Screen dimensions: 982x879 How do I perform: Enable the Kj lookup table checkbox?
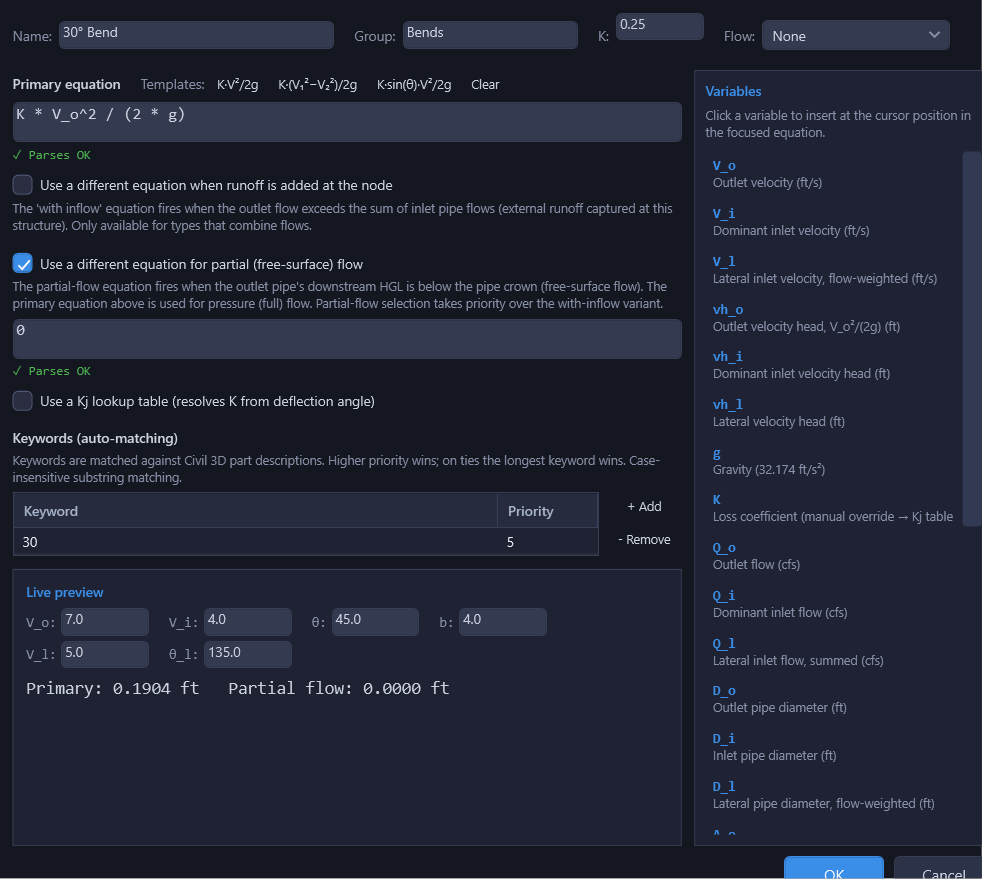[x=23, y=401]
